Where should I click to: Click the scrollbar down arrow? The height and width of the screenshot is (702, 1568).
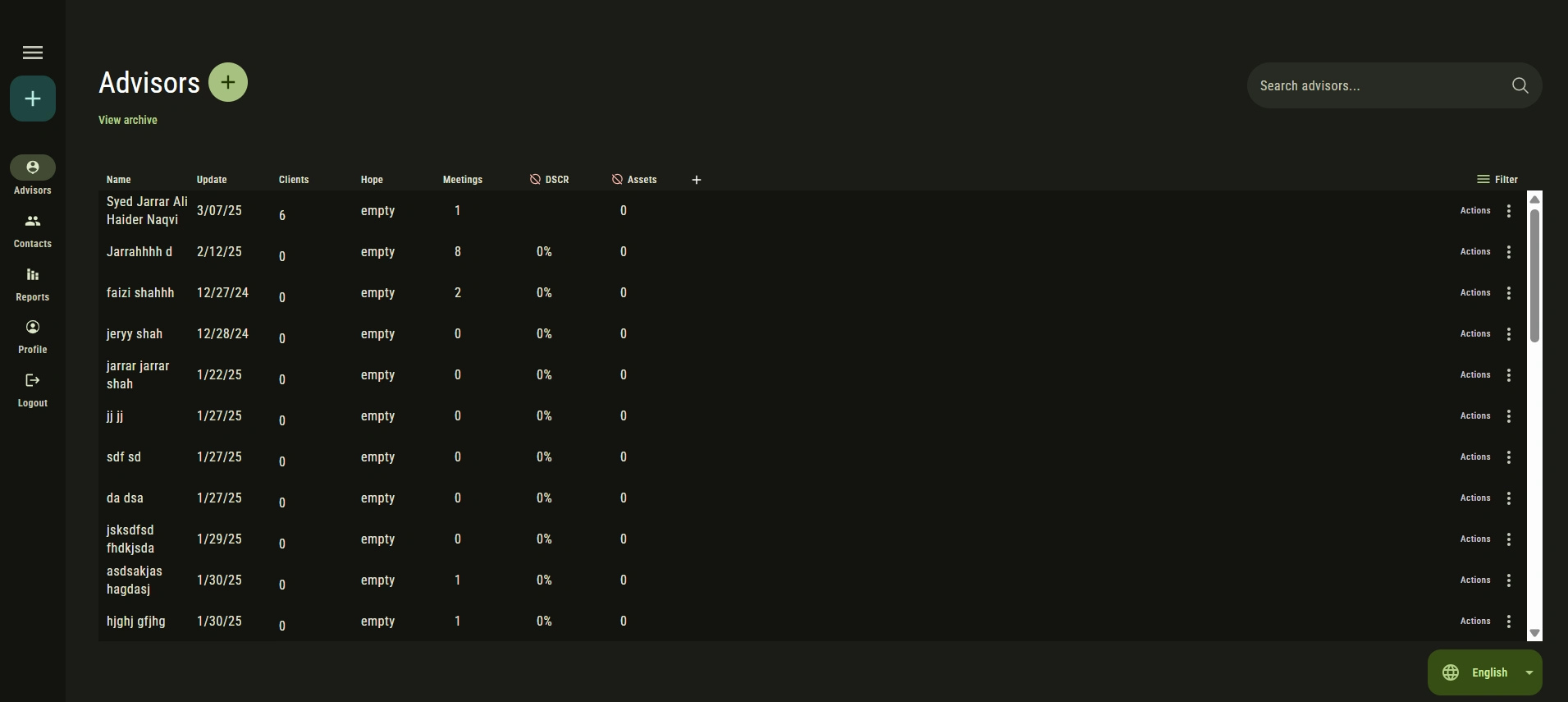[x=1534, y=633]
